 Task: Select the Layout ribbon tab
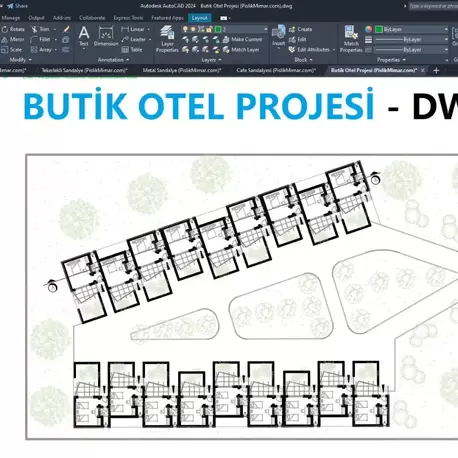[x=199, y=18]
